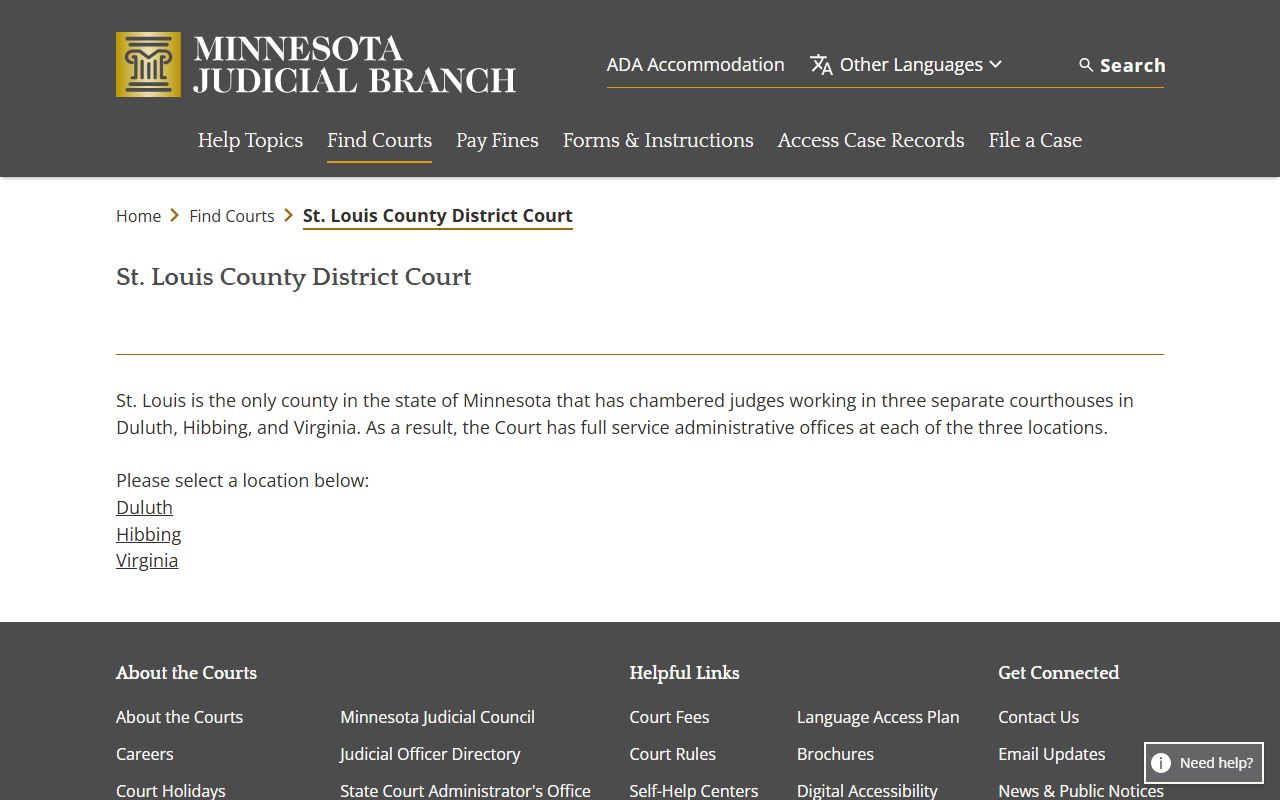
Task: Click the St. Louis County District Court heading
Action: (293, 277)
